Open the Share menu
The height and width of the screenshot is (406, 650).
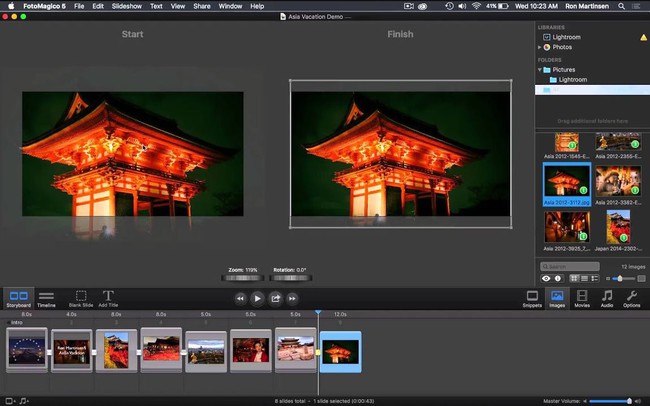[202, 6]
